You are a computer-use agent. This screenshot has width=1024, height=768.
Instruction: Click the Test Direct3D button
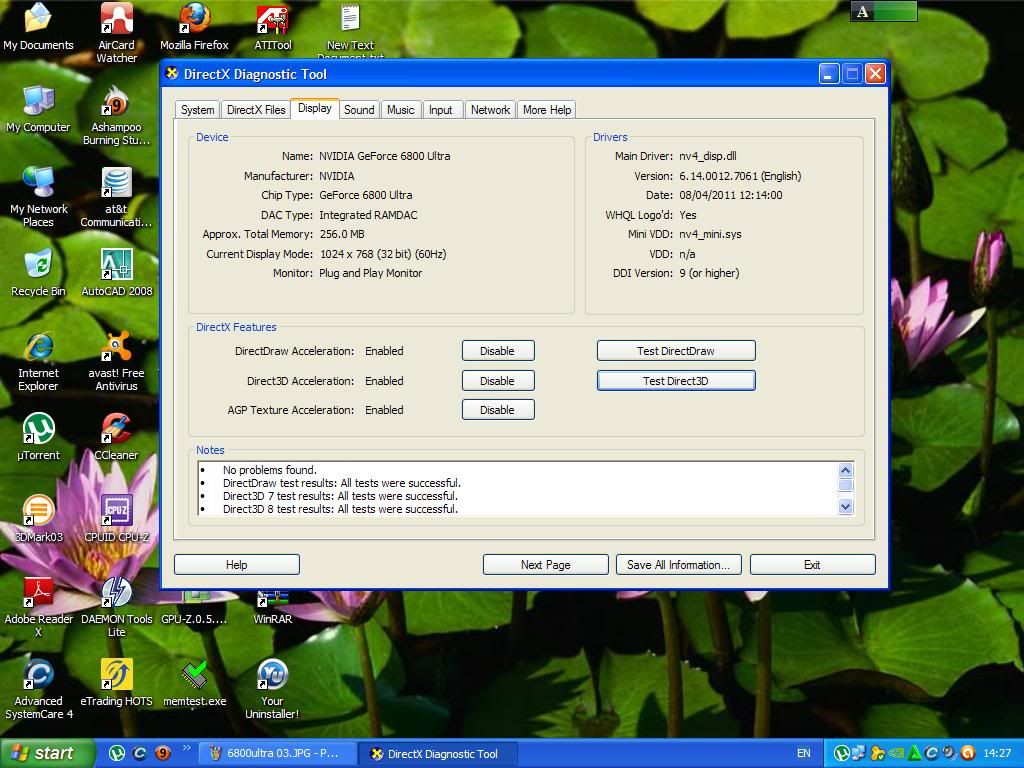tap(676, 381)
